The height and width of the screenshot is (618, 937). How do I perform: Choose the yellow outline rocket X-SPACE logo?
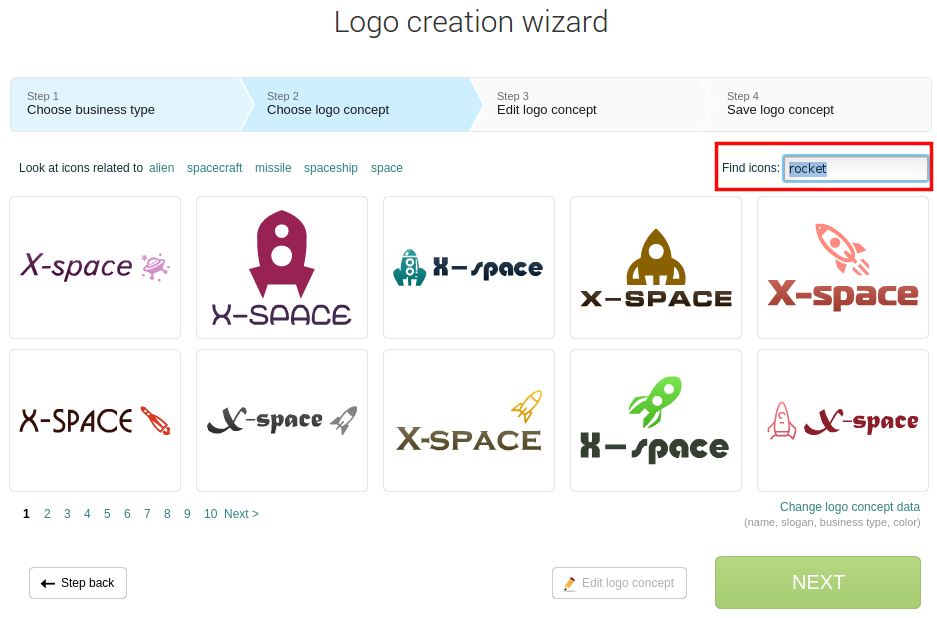pyautogui.click(x=469, y=420)
